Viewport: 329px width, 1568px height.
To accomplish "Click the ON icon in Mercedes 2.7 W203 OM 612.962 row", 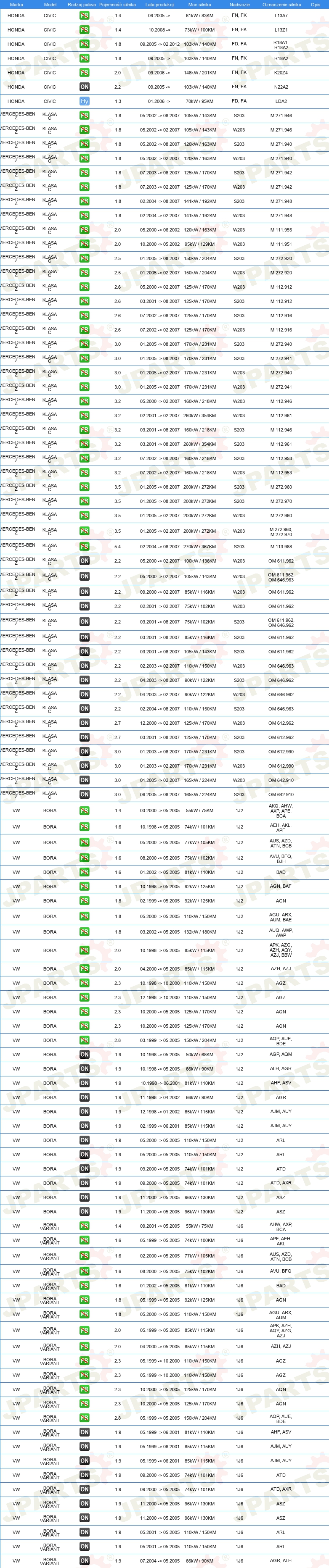I will [85, 723].
